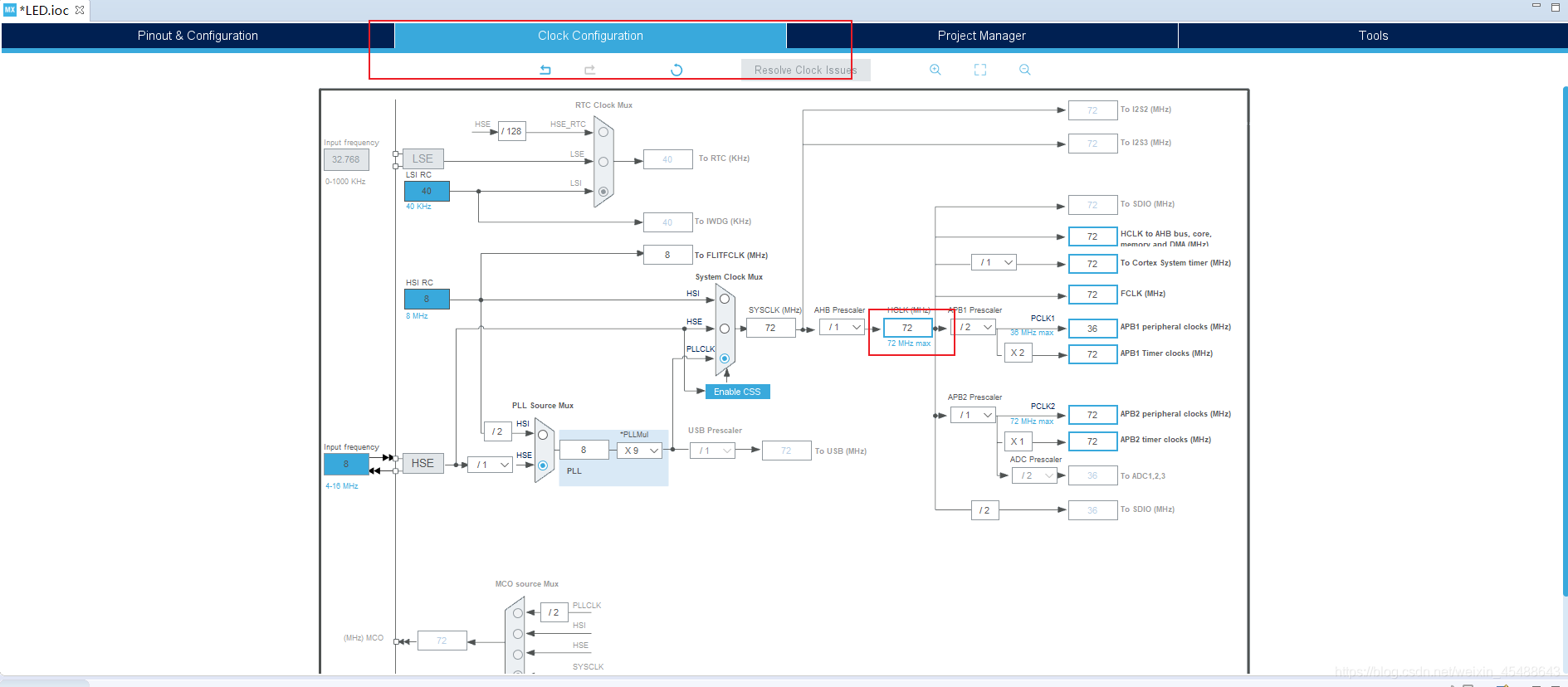Open the AHB Prescaler dropdown
Screen dimensions: 1568x687
[842, 328]
